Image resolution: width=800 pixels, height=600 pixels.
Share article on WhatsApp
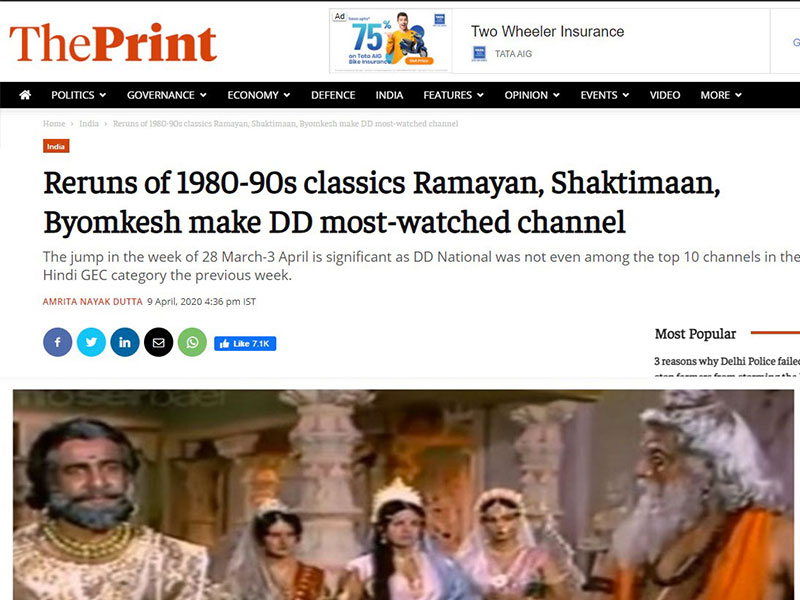click(192, 342)
